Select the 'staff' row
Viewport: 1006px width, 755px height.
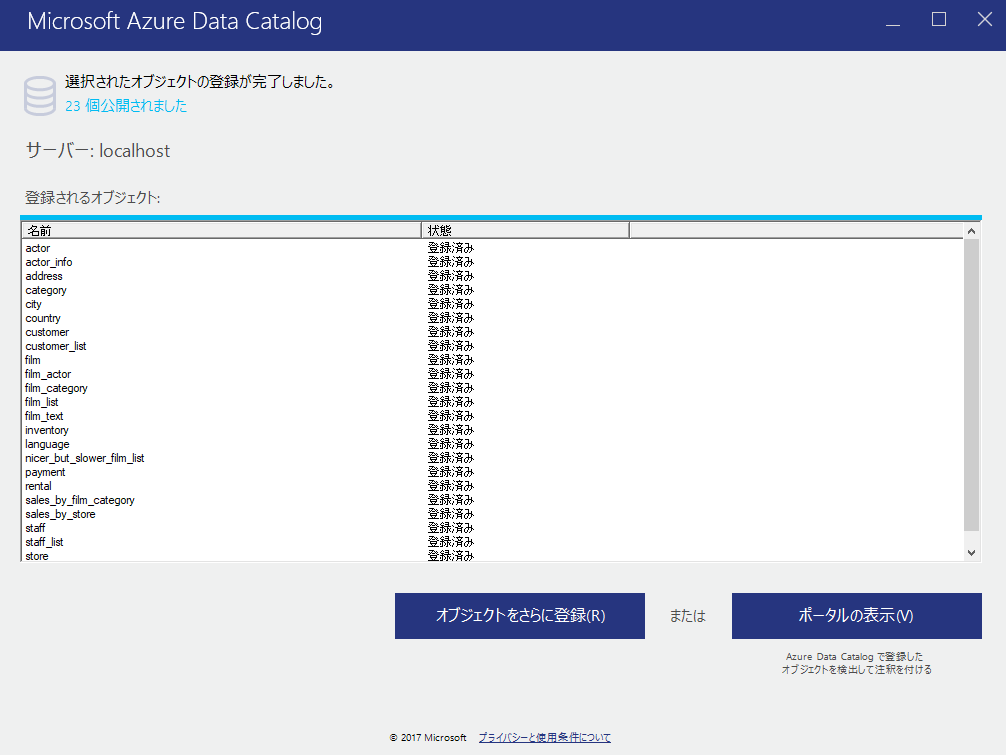[493, 529]
